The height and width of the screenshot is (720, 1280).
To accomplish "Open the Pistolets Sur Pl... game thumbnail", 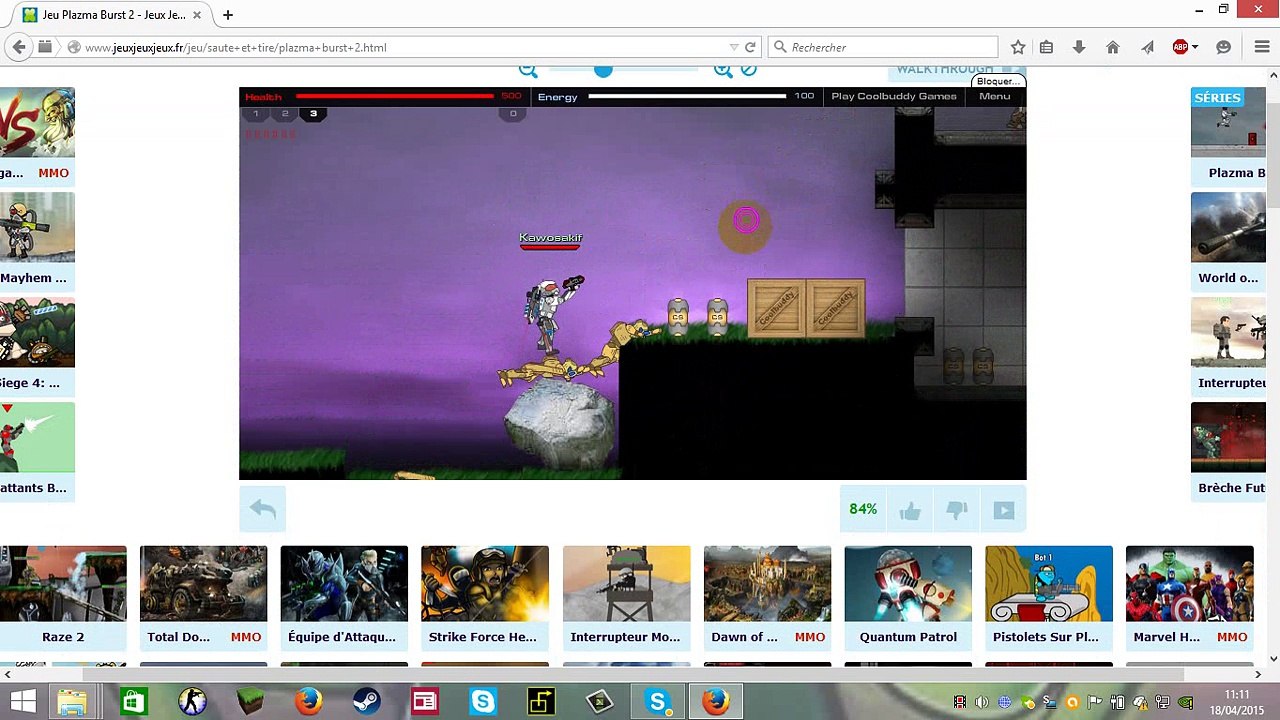I will click(x=1049, y=584).
